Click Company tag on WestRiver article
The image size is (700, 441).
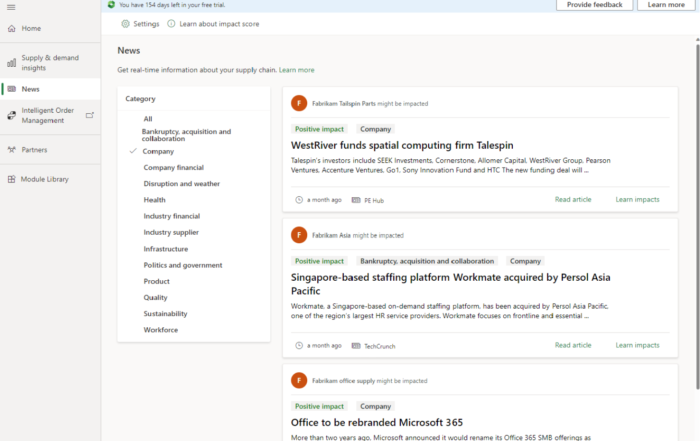pyautogui.click(x=375, y=129)
